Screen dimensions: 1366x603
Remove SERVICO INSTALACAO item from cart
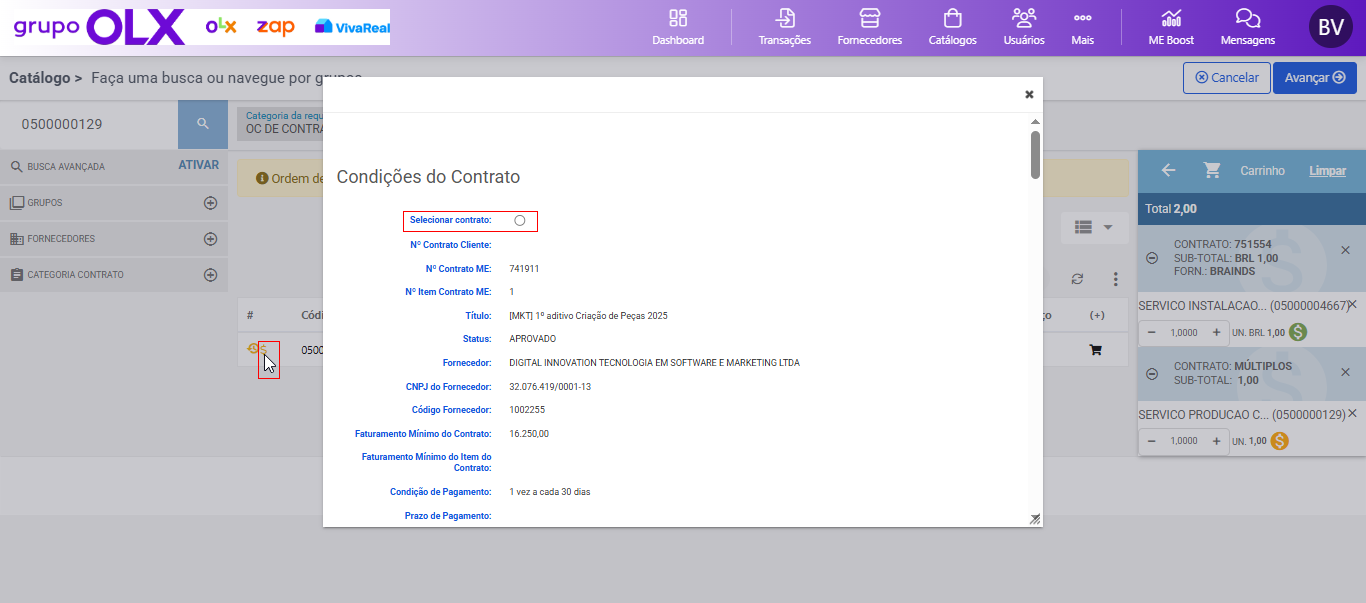(x=1352, y=304)
